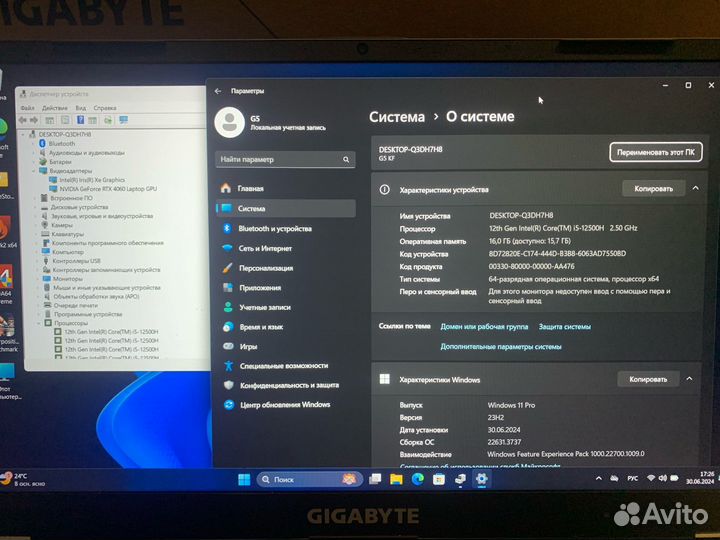Open Вид menu in Device Manager
720x540 pixels.
pyautogui.click(x=81, y=108)
